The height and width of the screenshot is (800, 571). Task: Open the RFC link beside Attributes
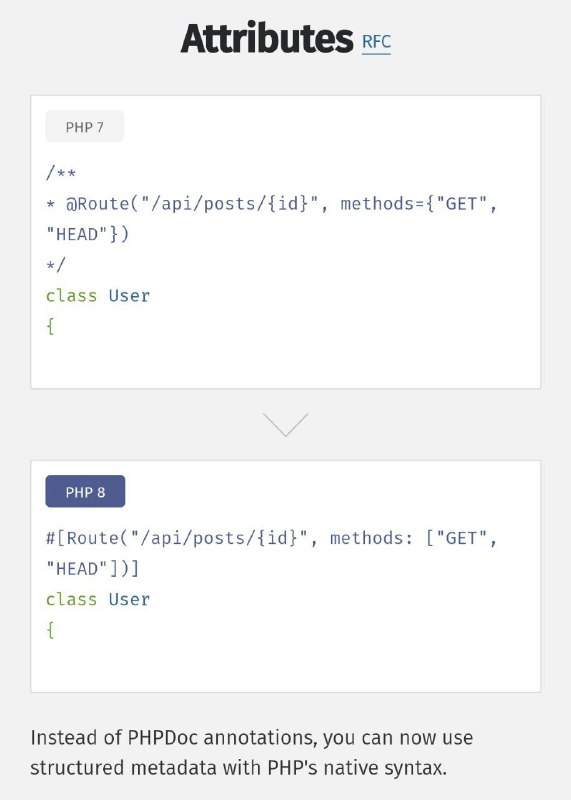pyautogui.click(x=376, y=42)
